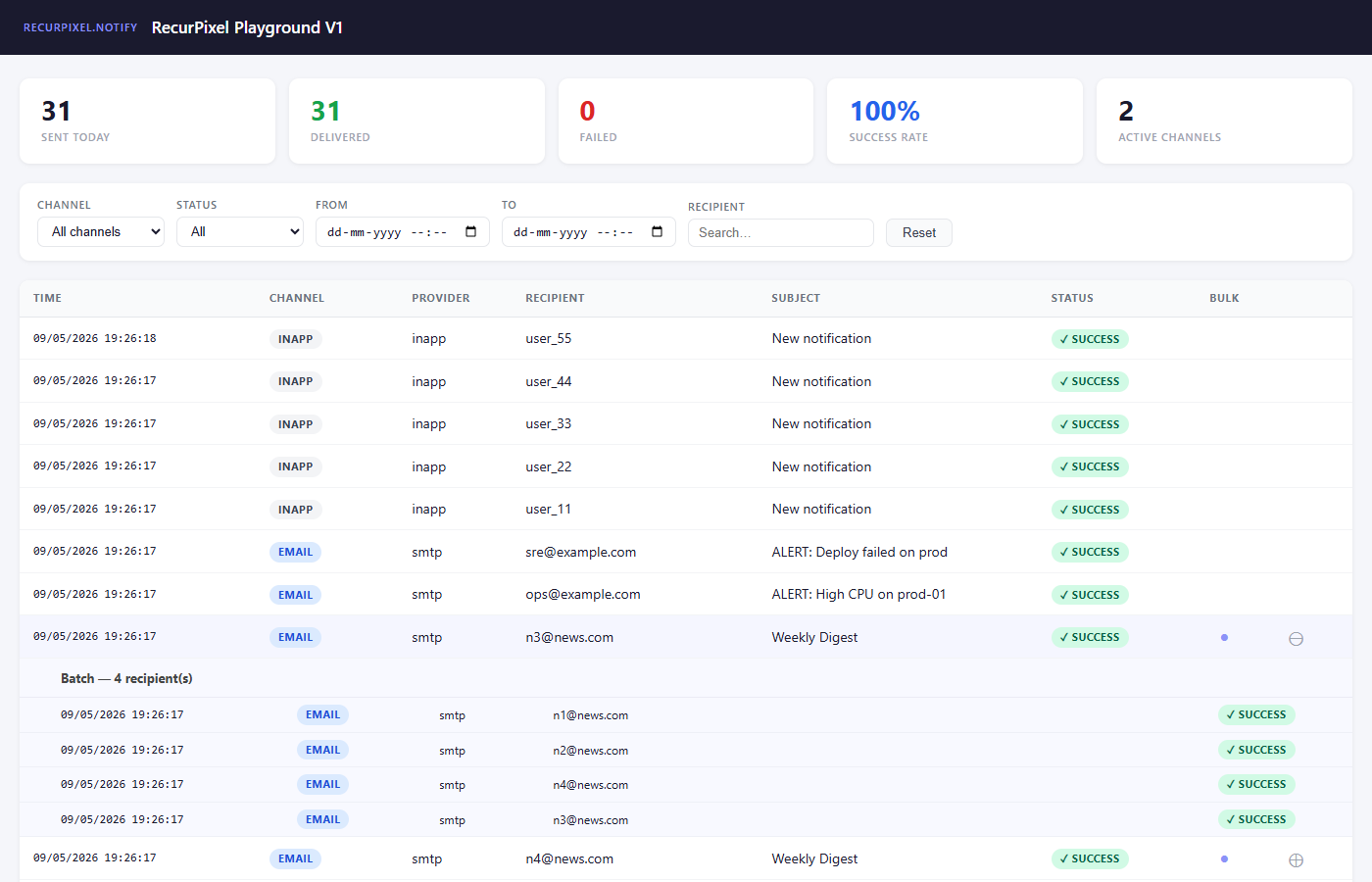Select the 0 Failed card

(686, 121)
